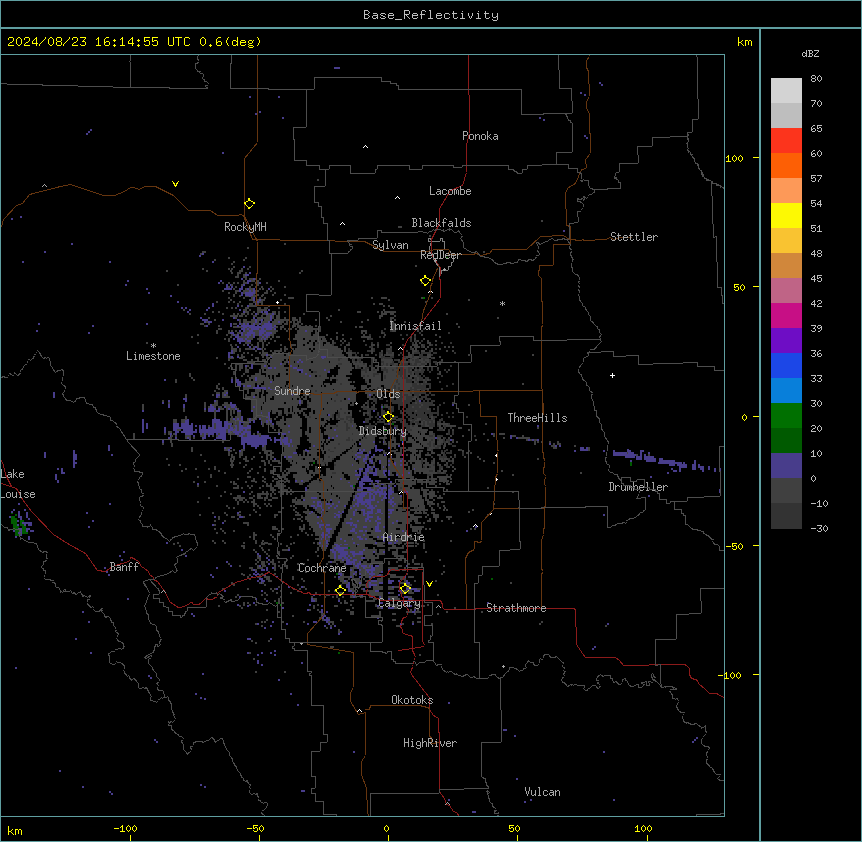This screenshot has height=842, width=862.
Task: Click the Lake Louise label
Action: (18, 484)
